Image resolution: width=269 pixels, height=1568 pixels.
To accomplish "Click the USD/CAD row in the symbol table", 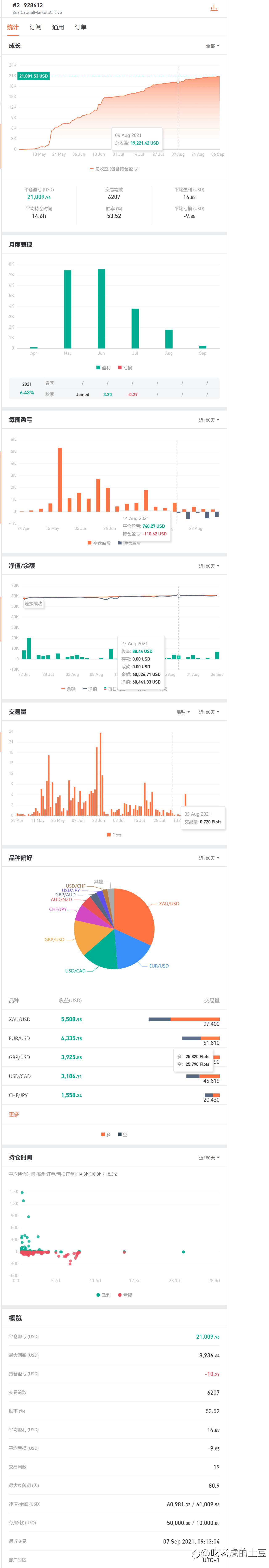I will click(x=114, y=1076).
